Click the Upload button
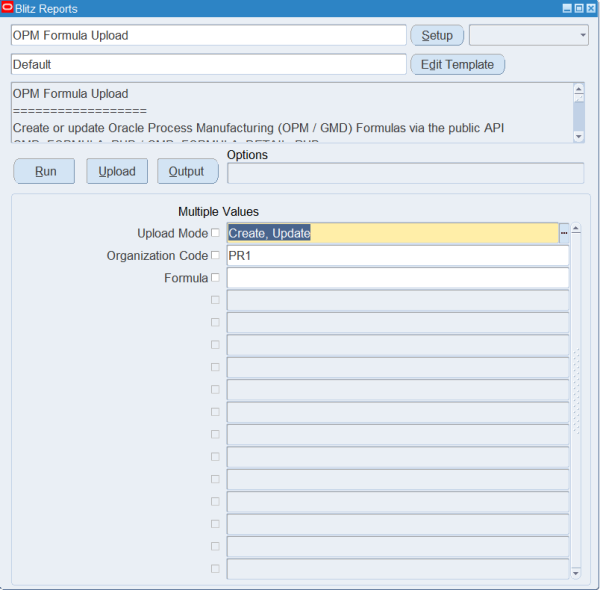 tap(117, 171)
